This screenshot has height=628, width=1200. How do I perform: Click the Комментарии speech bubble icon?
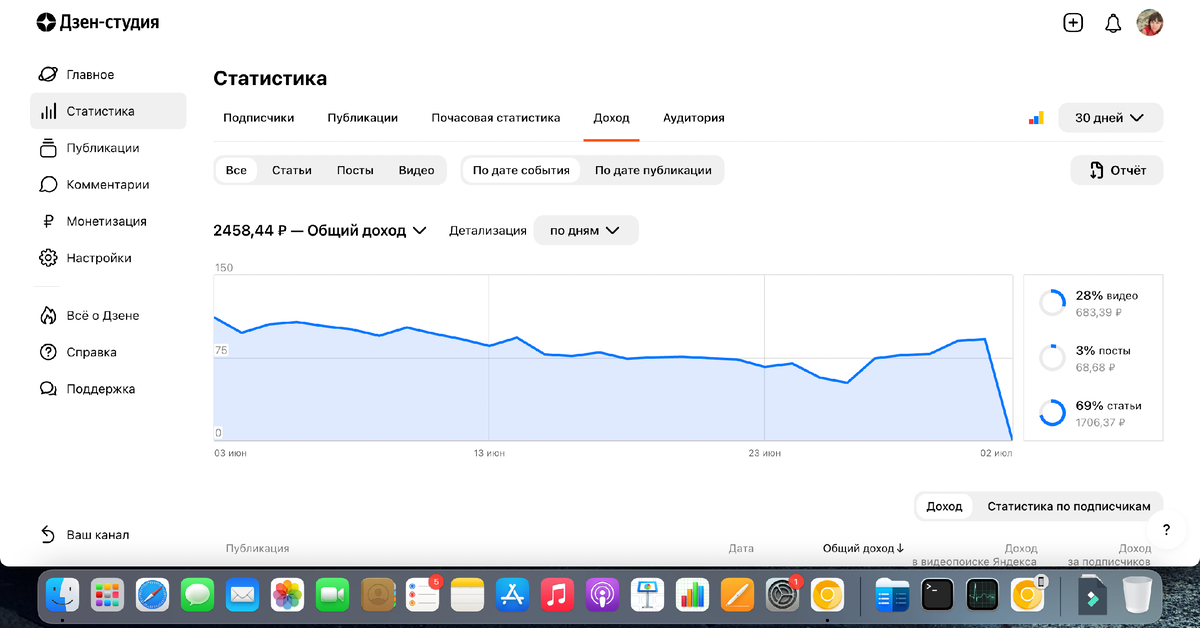click(x=48, y=185)
